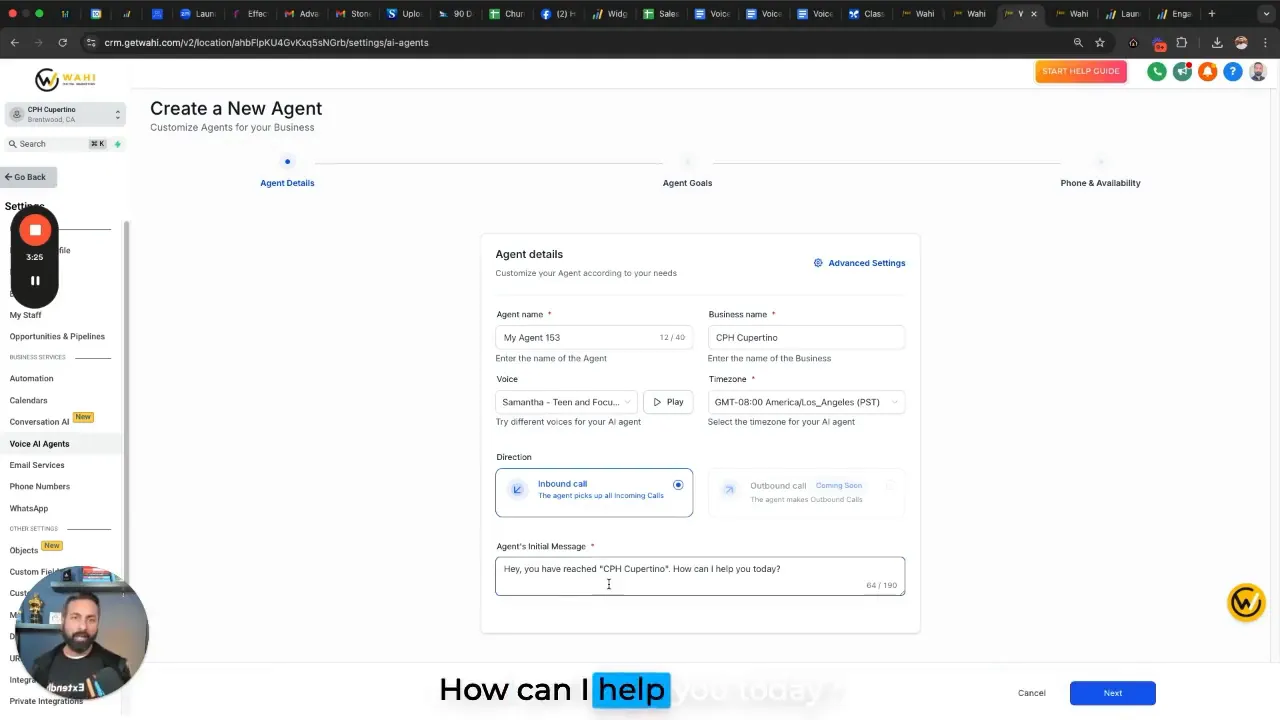Viewport: 1280px width, 720px height.
Task: Open My Staff settings
Action: pyautogui.click(x=26, y=315)
